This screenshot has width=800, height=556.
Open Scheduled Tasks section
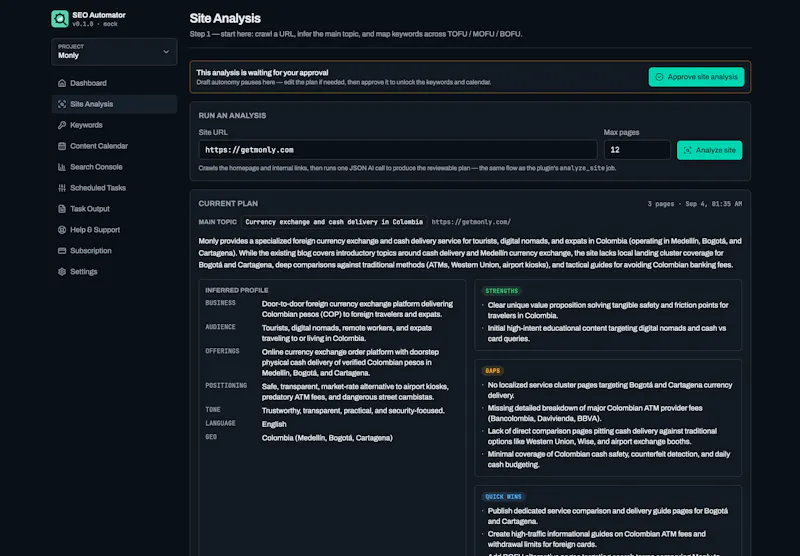click(x=114, y=188)
